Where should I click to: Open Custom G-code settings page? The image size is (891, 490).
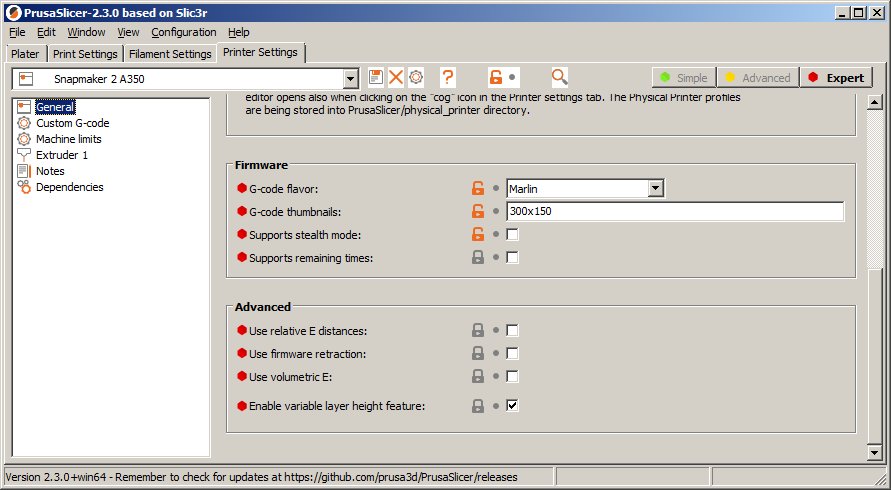(73, 123)
